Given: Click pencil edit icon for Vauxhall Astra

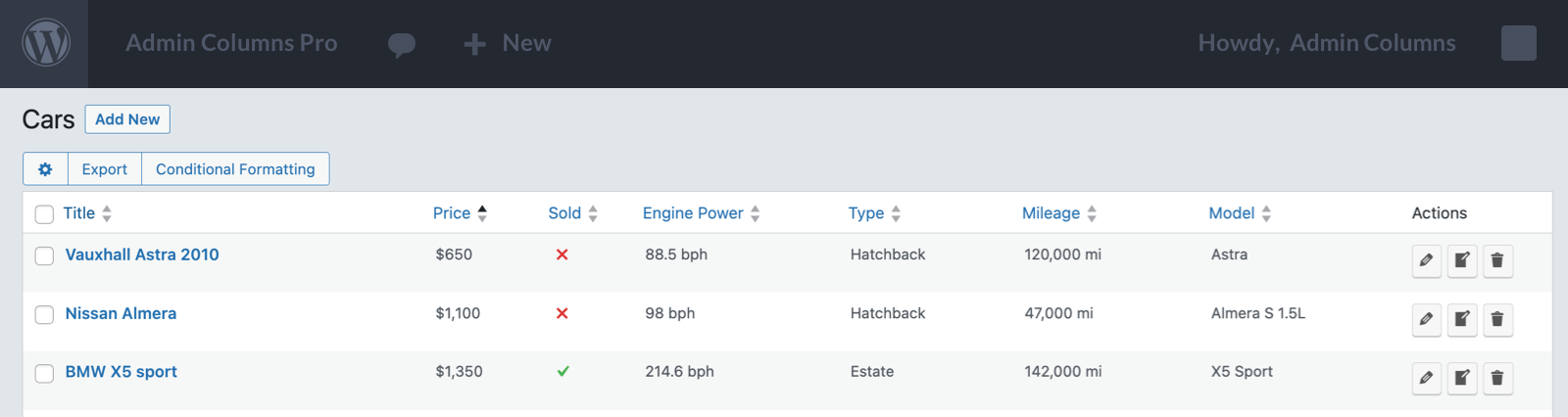Looking at the screenshot, I should (1426, 260).
